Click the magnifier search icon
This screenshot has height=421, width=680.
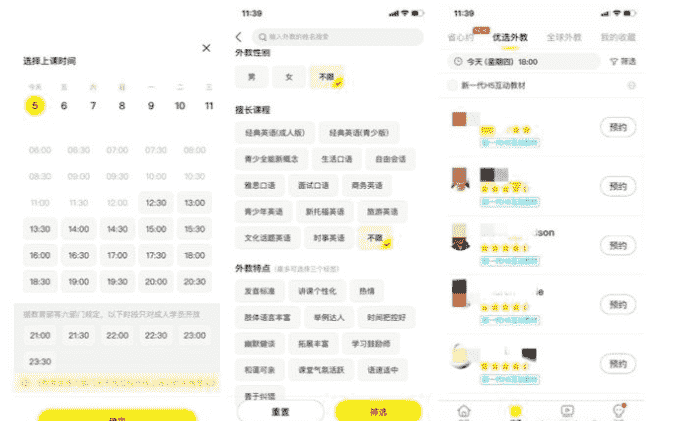262,37
